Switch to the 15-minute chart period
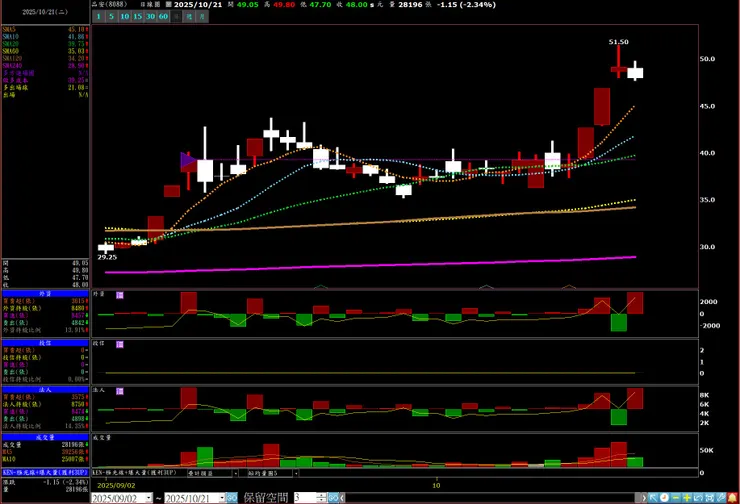 point(137,17)
